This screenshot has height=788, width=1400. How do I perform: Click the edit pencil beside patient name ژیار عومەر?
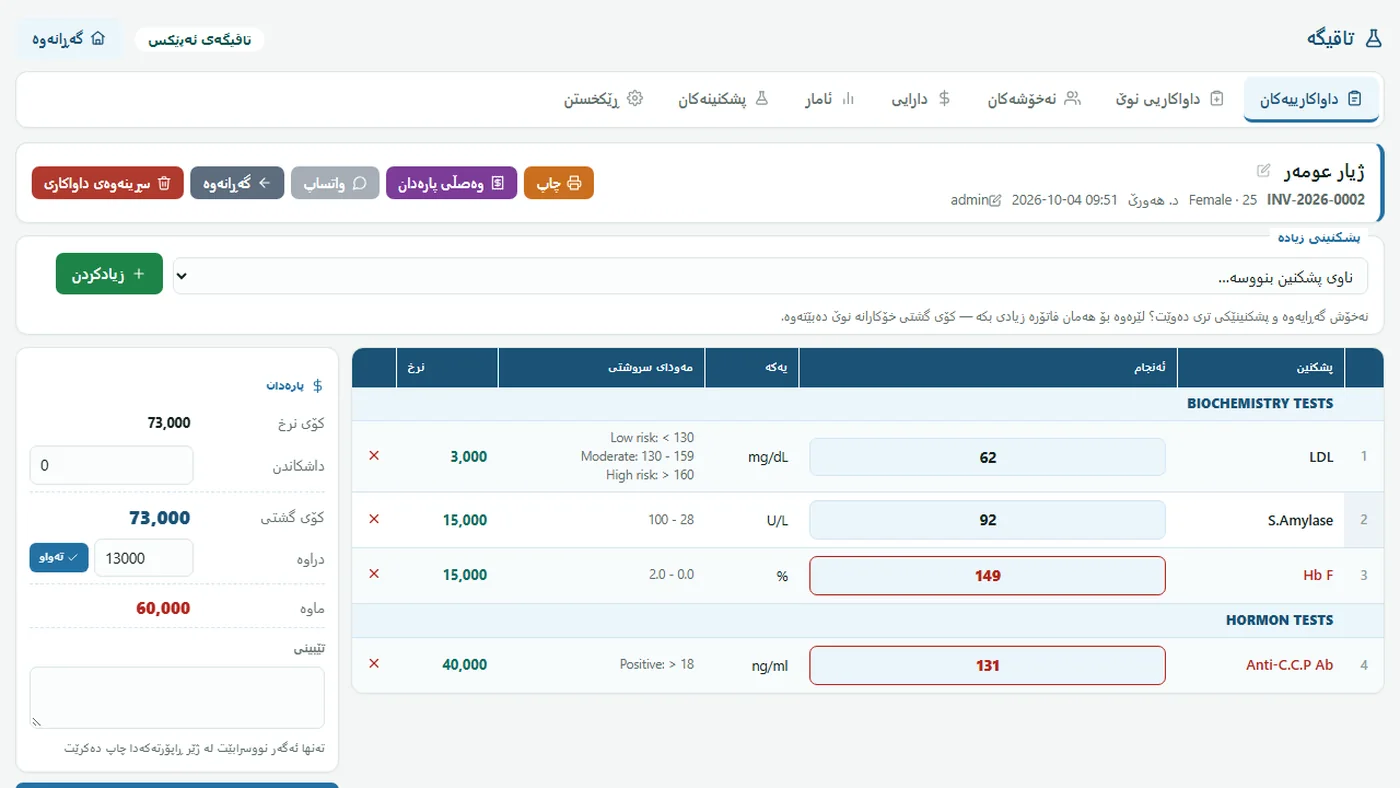coord(1264,170)
